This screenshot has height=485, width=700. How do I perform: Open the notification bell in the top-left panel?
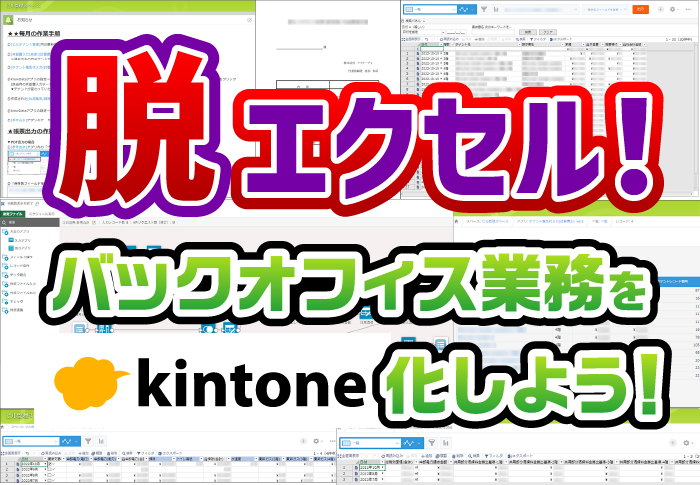(8, 20)
